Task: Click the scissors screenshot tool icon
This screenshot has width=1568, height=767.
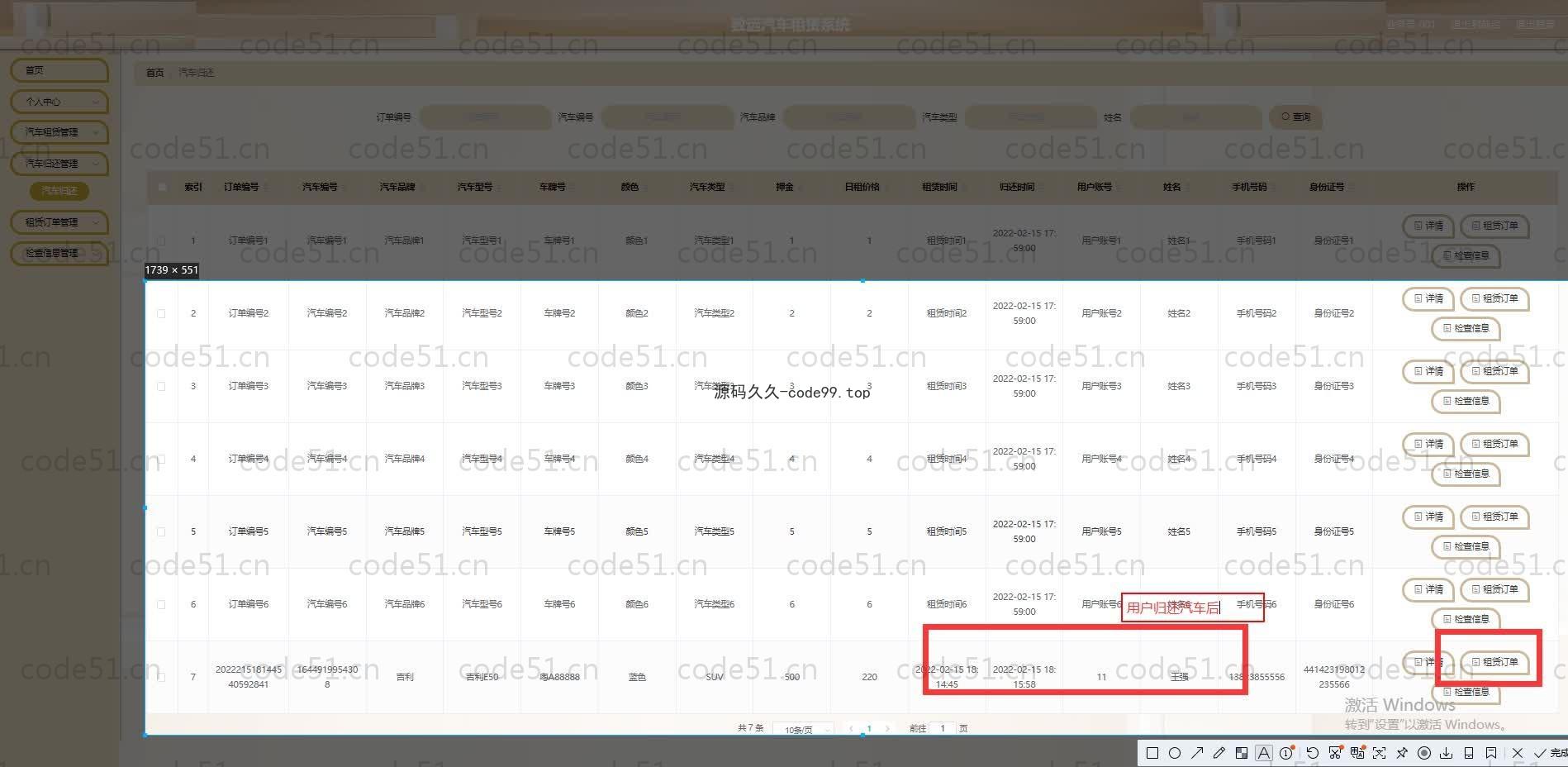Action: point(1334,753)
